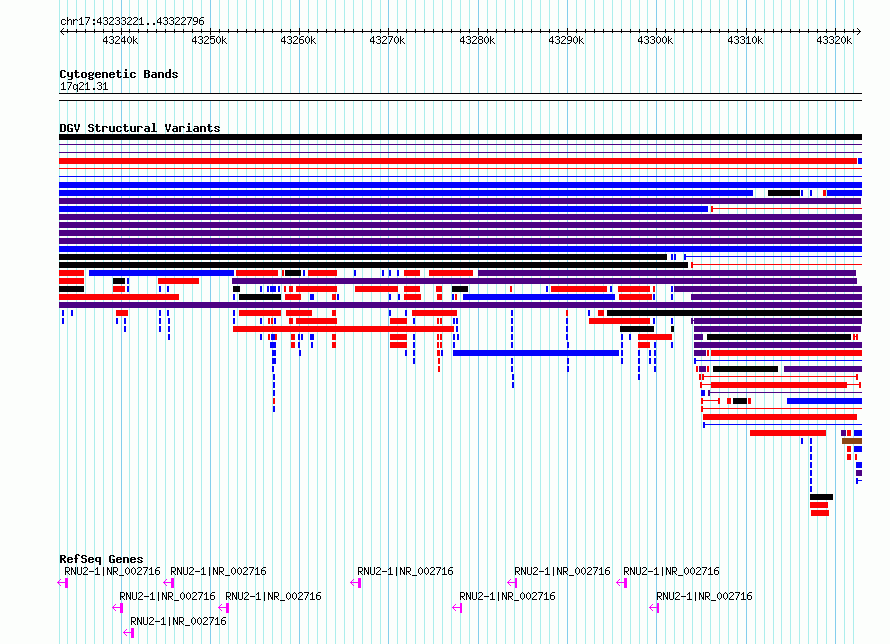This screenshot has width=890, height=644.
Task: Click the 43300k ruler tick label
Action: [656, 40]
